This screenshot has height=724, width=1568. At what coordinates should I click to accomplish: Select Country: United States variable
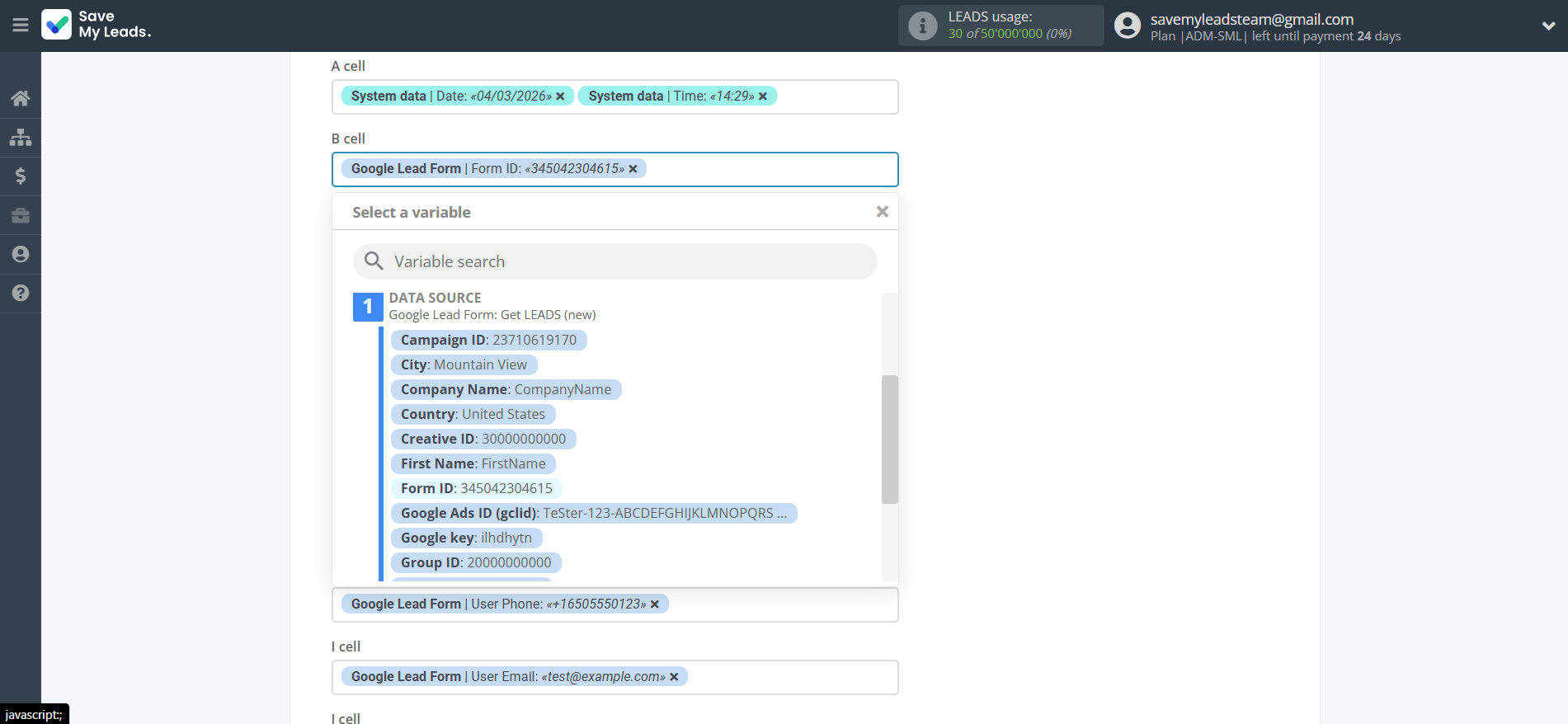click(x=473, y=414)
